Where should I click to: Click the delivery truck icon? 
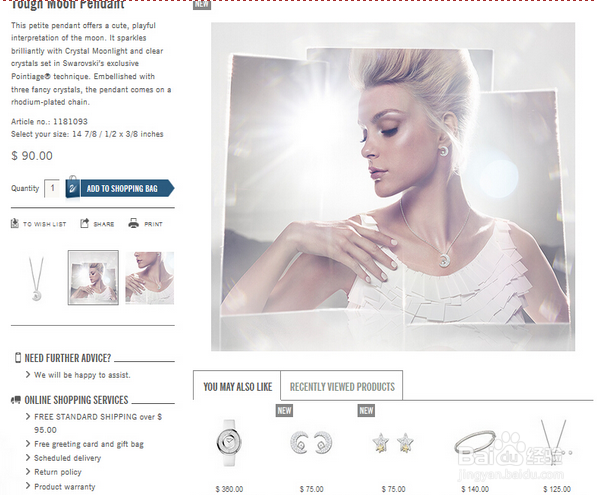click(16, 400)
